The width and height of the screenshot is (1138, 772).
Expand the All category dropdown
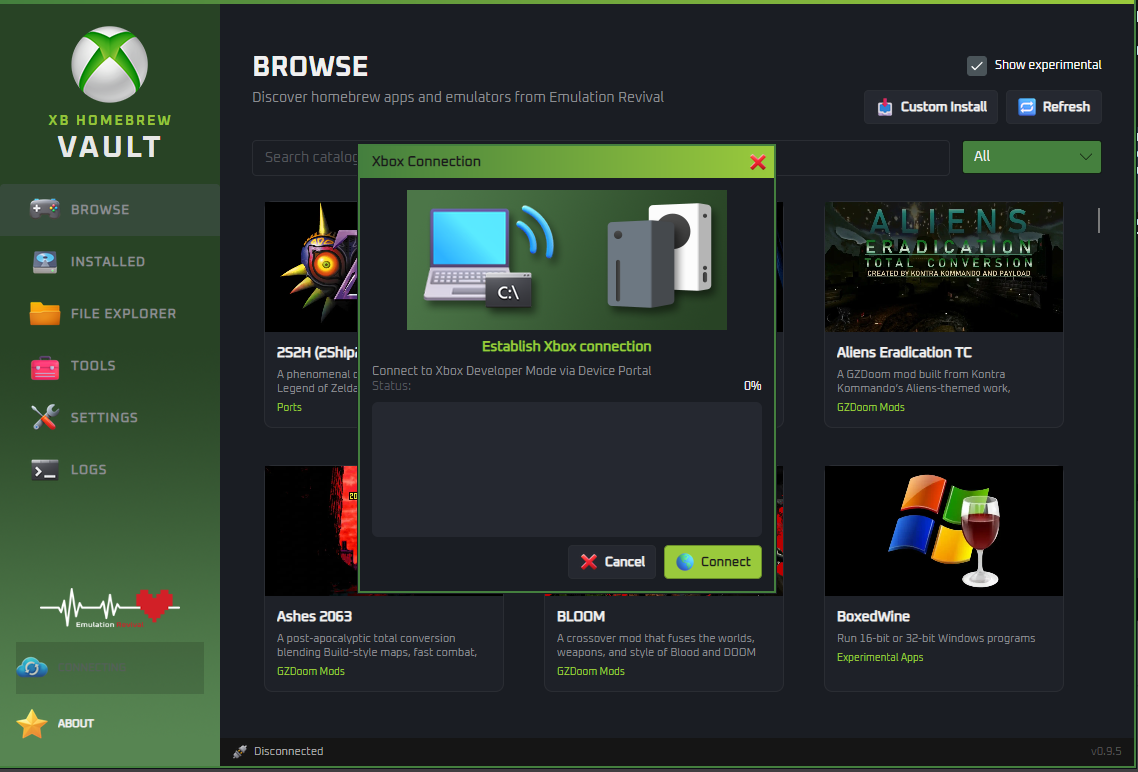click(x=1031, y=157)
